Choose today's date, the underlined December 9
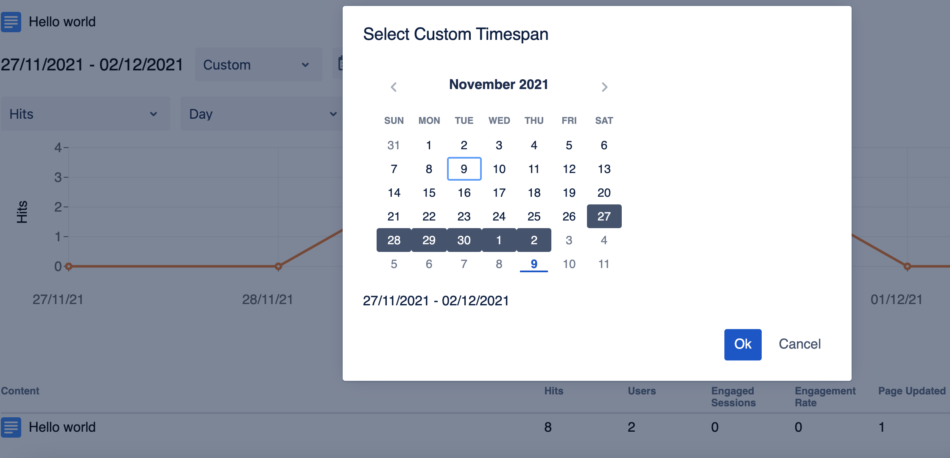This screenshot has height=458, width=950. [534, 264]
